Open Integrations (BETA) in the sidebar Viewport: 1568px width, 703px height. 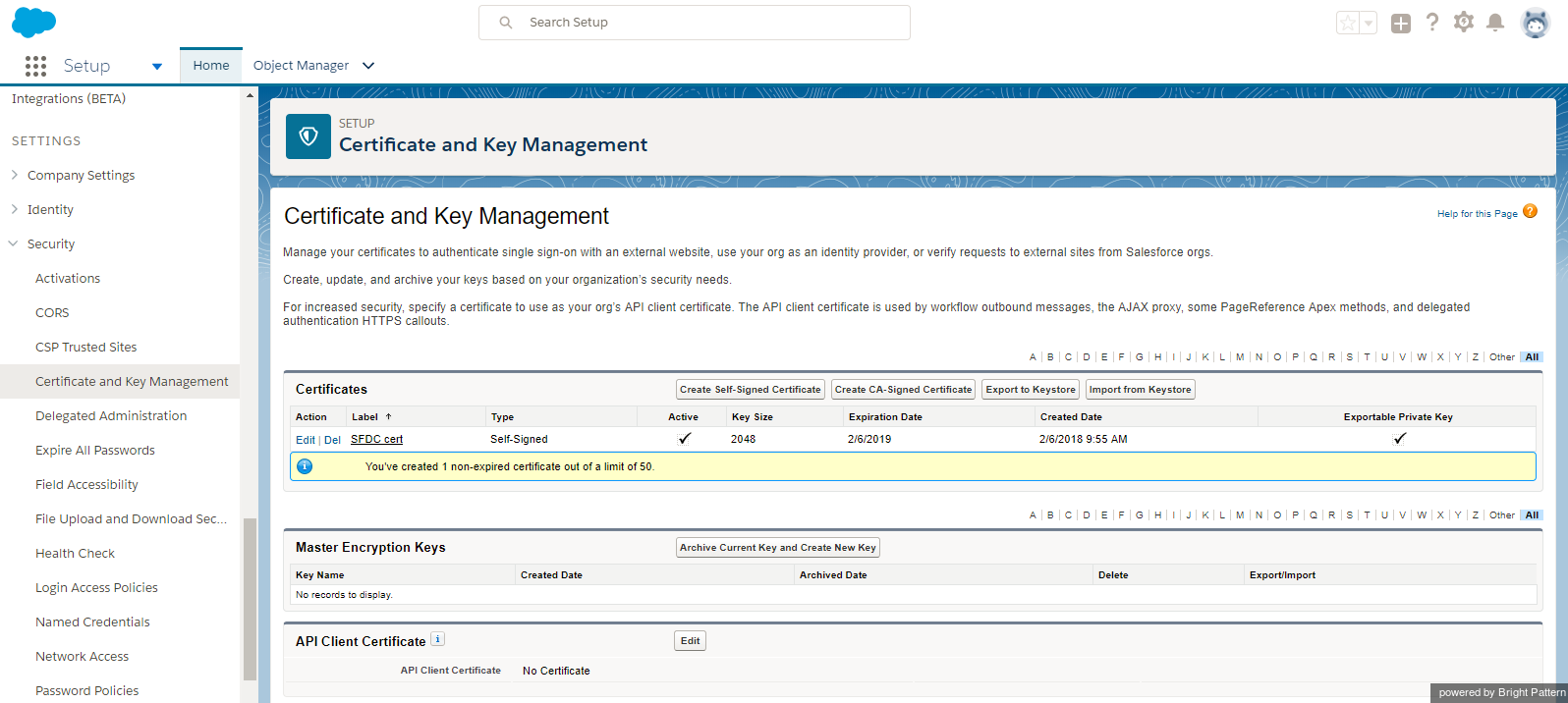[69, 99]
